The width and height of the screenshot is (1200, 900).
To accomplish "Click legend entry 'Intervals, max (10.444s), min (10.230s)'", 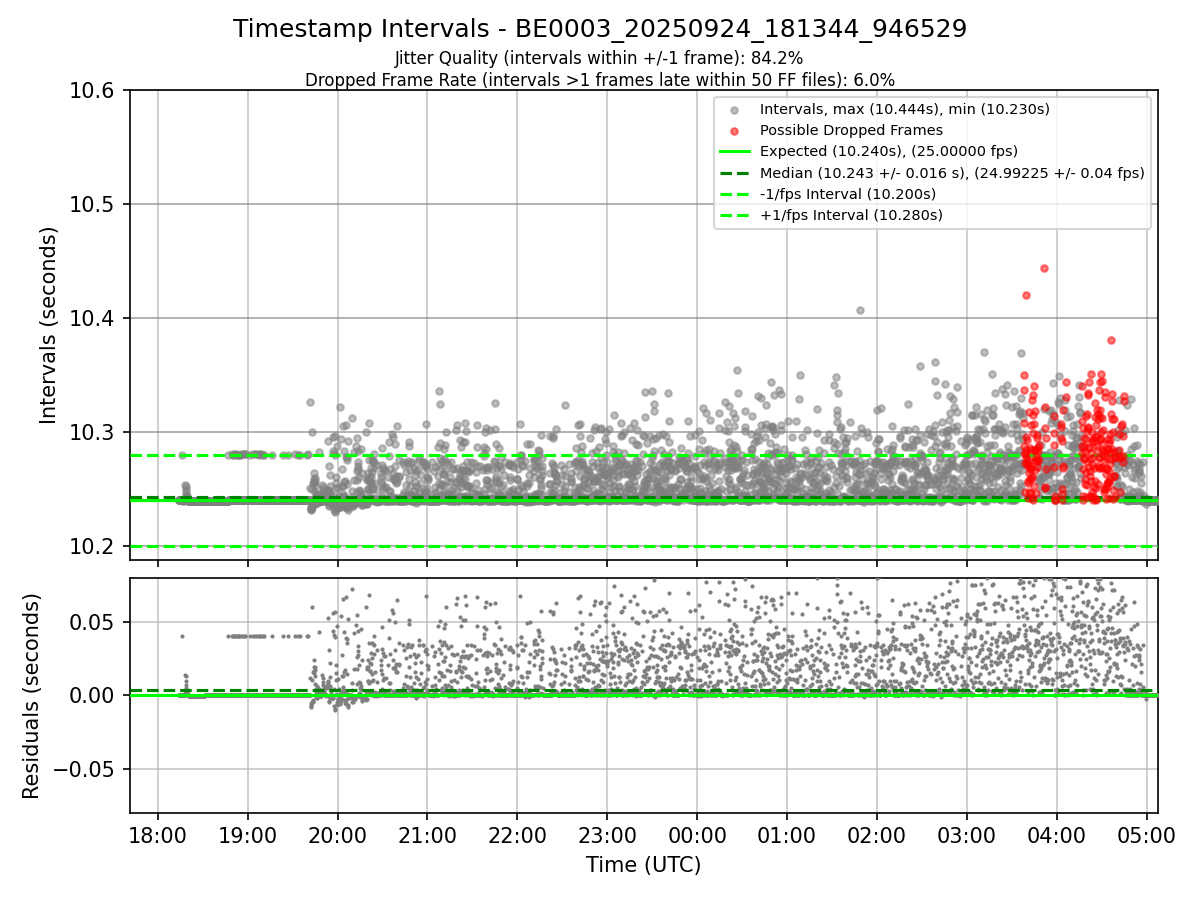I will (905, 109).
